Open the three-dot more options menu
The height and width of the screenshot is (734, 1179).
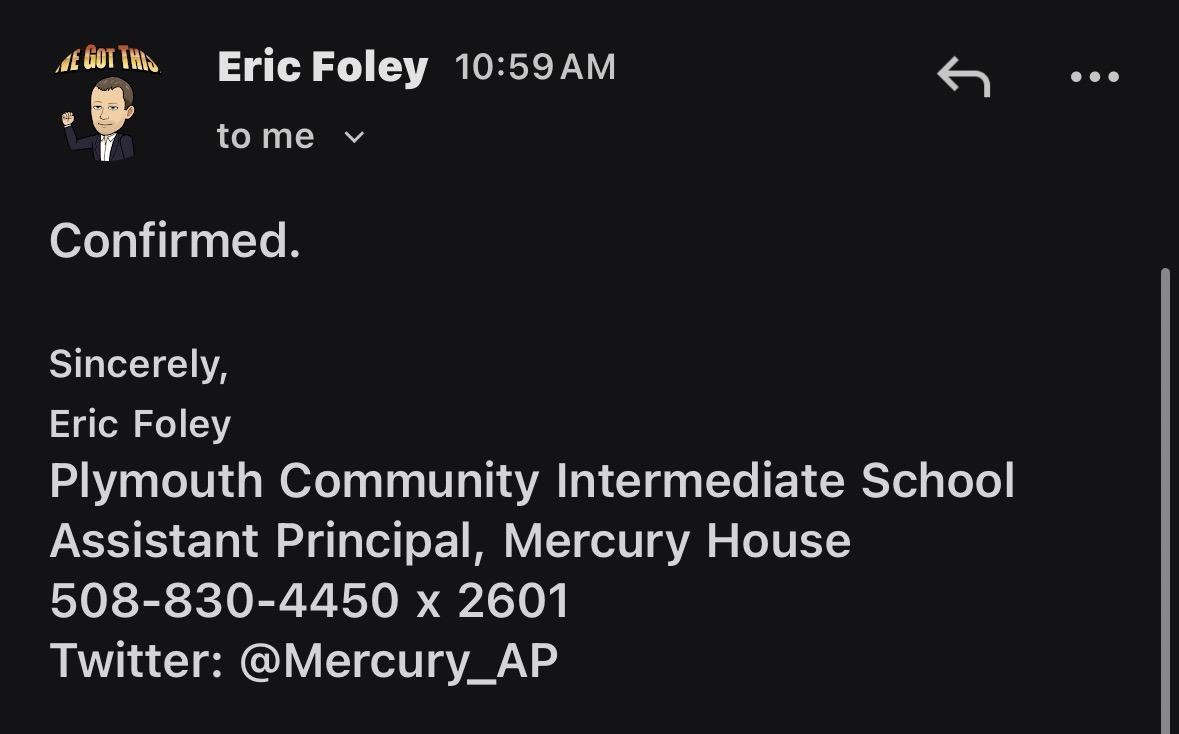pyautogui.click(x=1094, y=76)
